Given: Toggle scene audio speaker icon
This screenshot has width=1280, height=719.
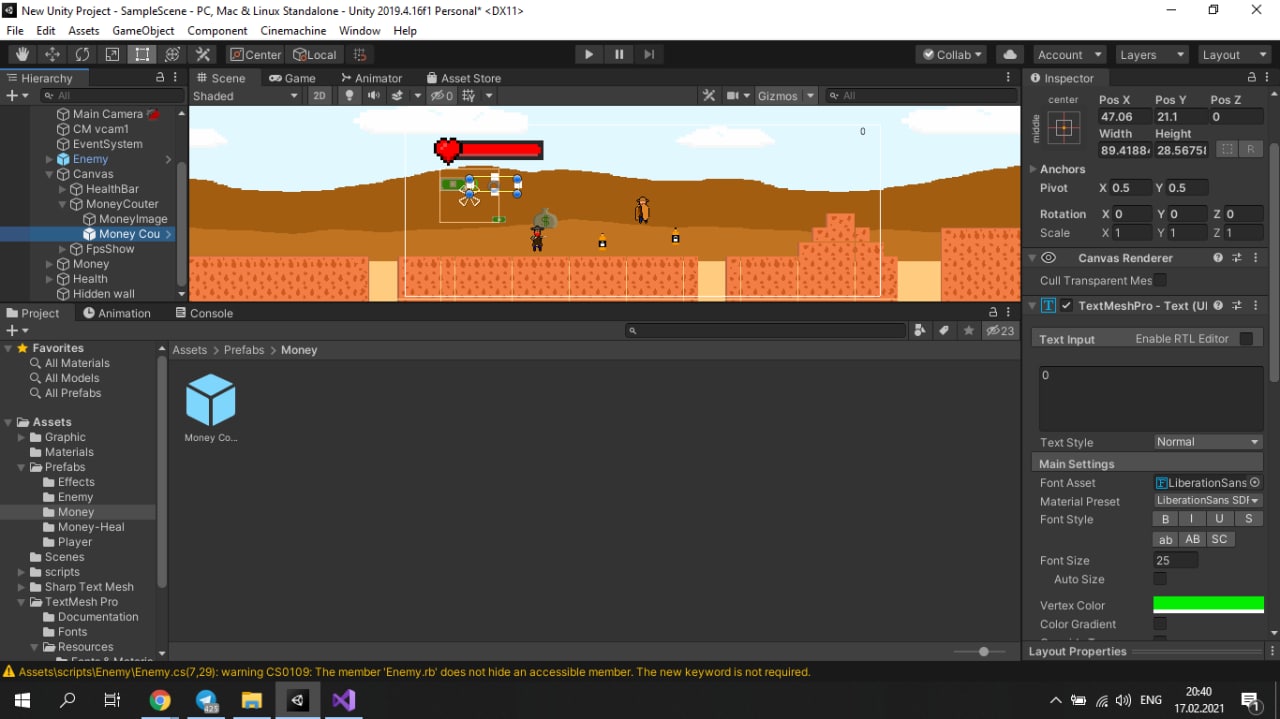Looking at the screenshot, I should [x=373, y=96].
